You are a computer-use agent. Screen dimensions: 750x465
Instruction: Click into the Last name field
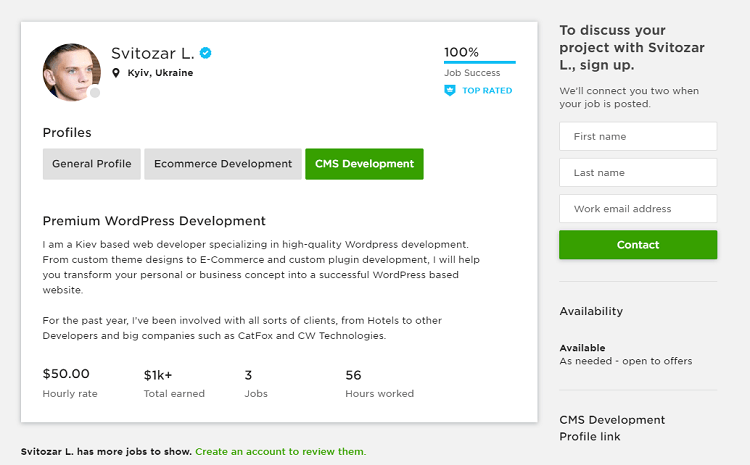point(638,173)
